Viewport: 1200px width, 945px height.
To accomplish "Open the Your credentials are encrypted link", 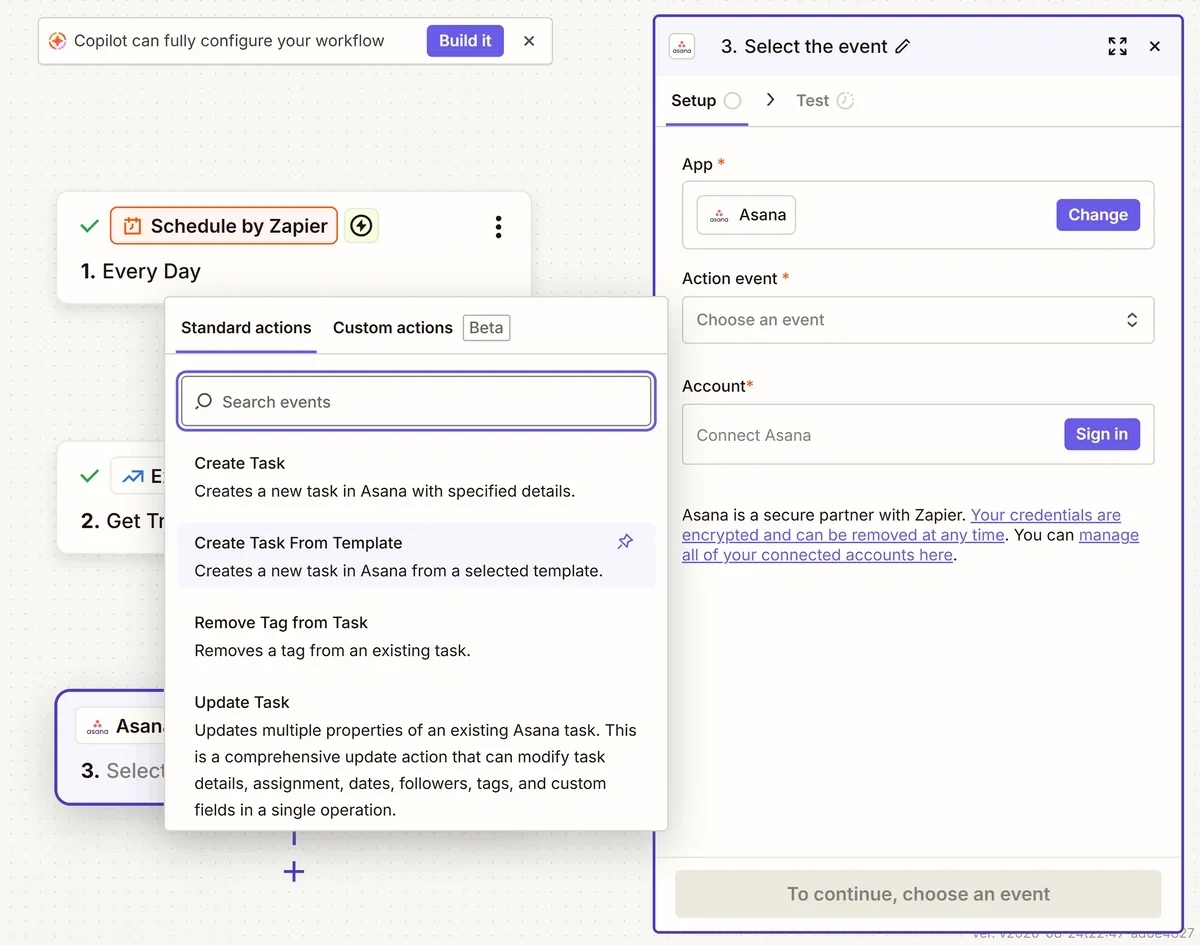I will click(x=901, y=525).
